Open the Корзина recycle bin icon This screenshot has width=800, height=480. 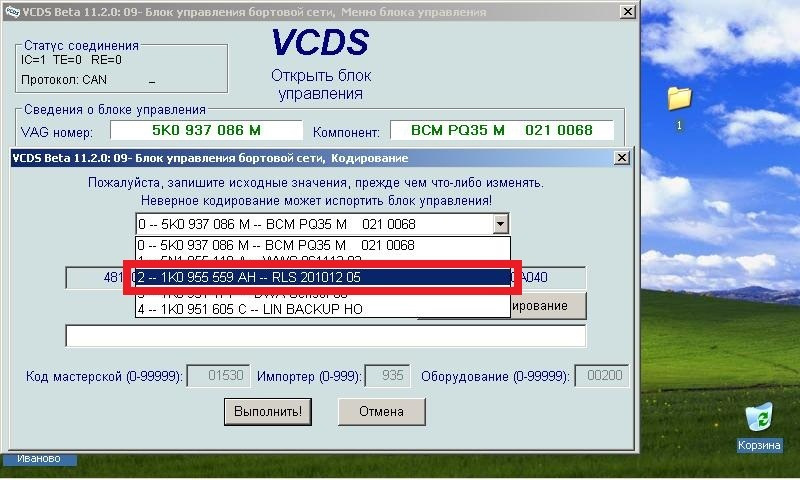click(759, 417)
